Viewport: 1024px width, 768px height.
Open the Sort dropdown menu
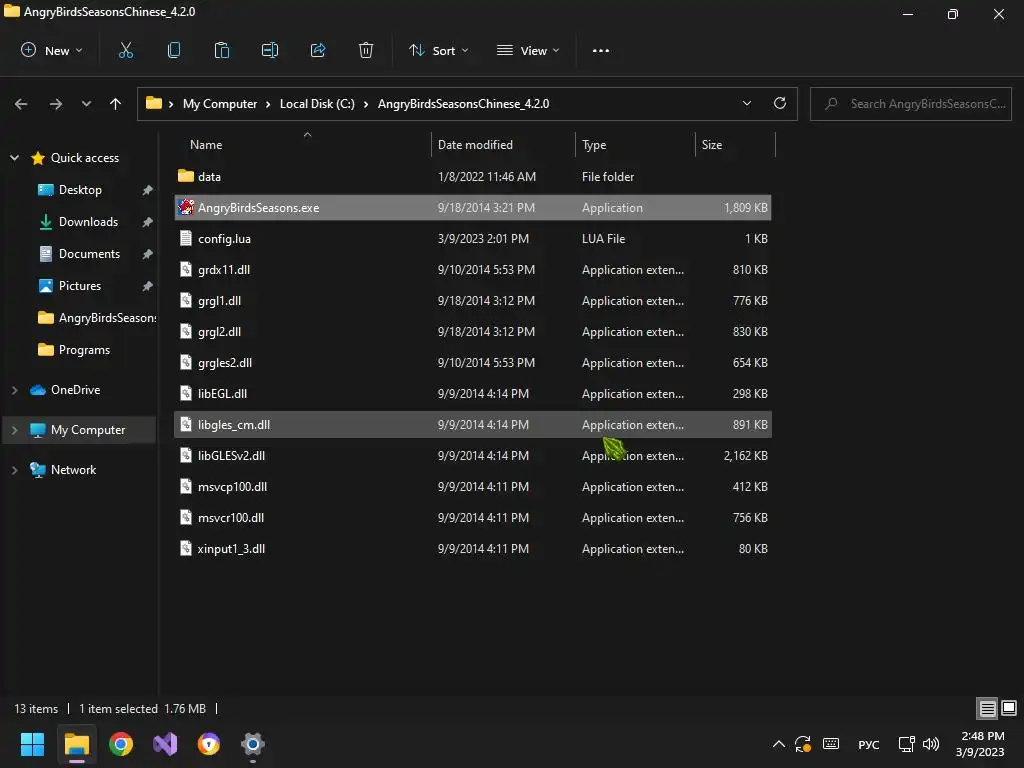pyautogui.click(x=439, y=50)
